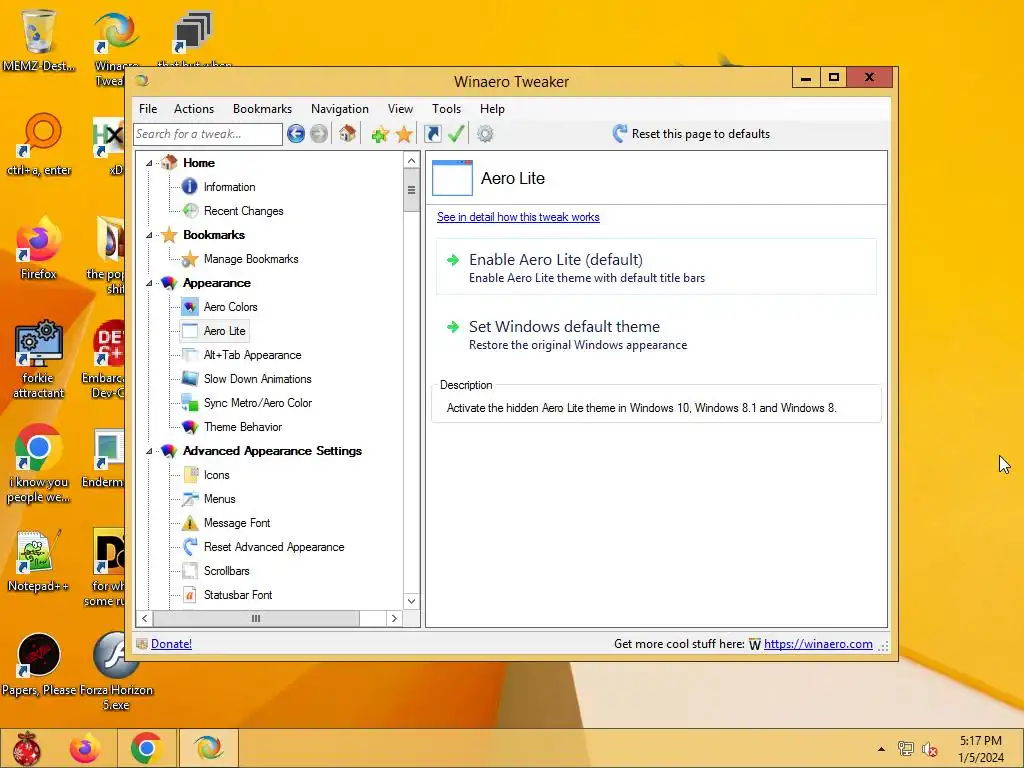The width and height of the screenshot is (1024, 768).
Task: Click Enable Aero Lite (default) button
Action: [656, 267]
